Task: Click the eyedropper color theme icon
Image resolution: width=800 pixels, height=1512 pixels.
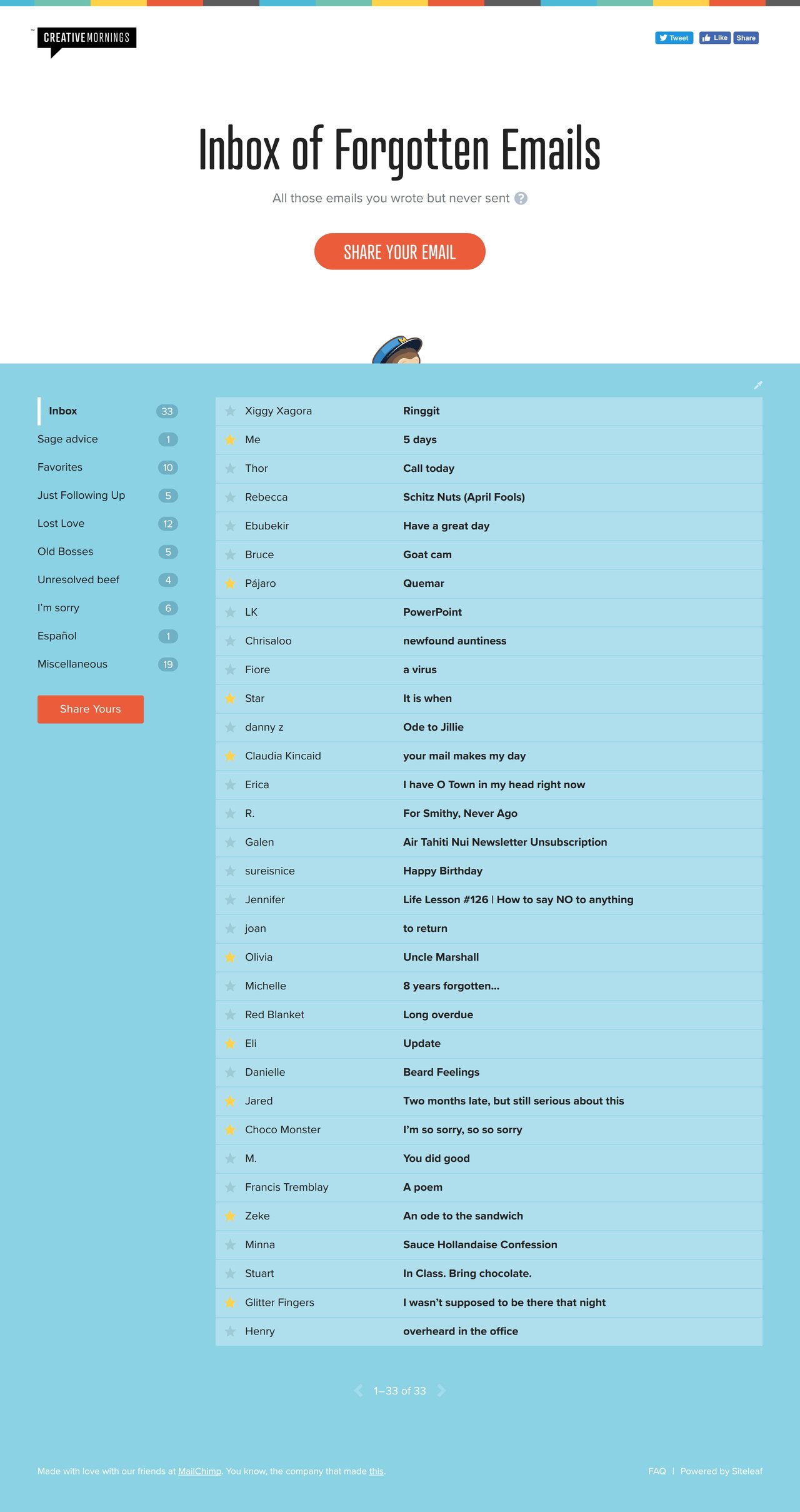Action: [x=758, y=385]
